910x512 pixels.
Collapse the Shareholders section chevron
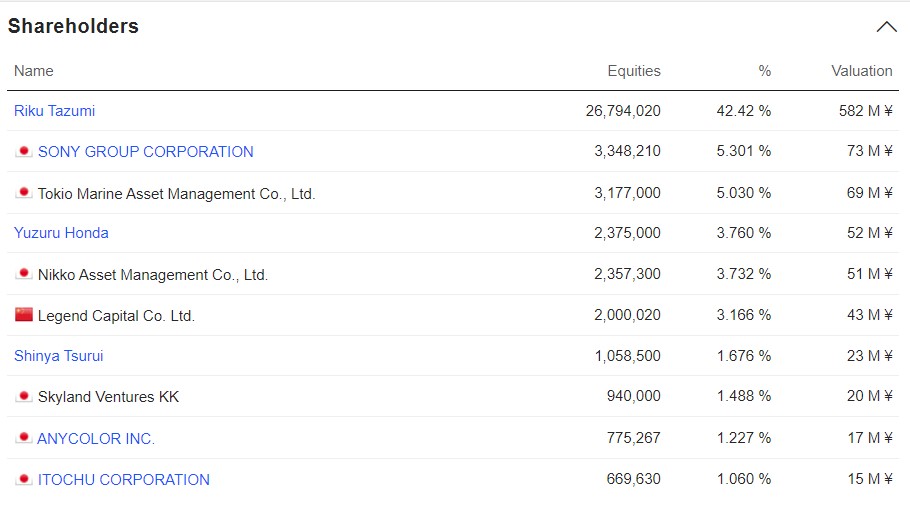tap(886, 27)
